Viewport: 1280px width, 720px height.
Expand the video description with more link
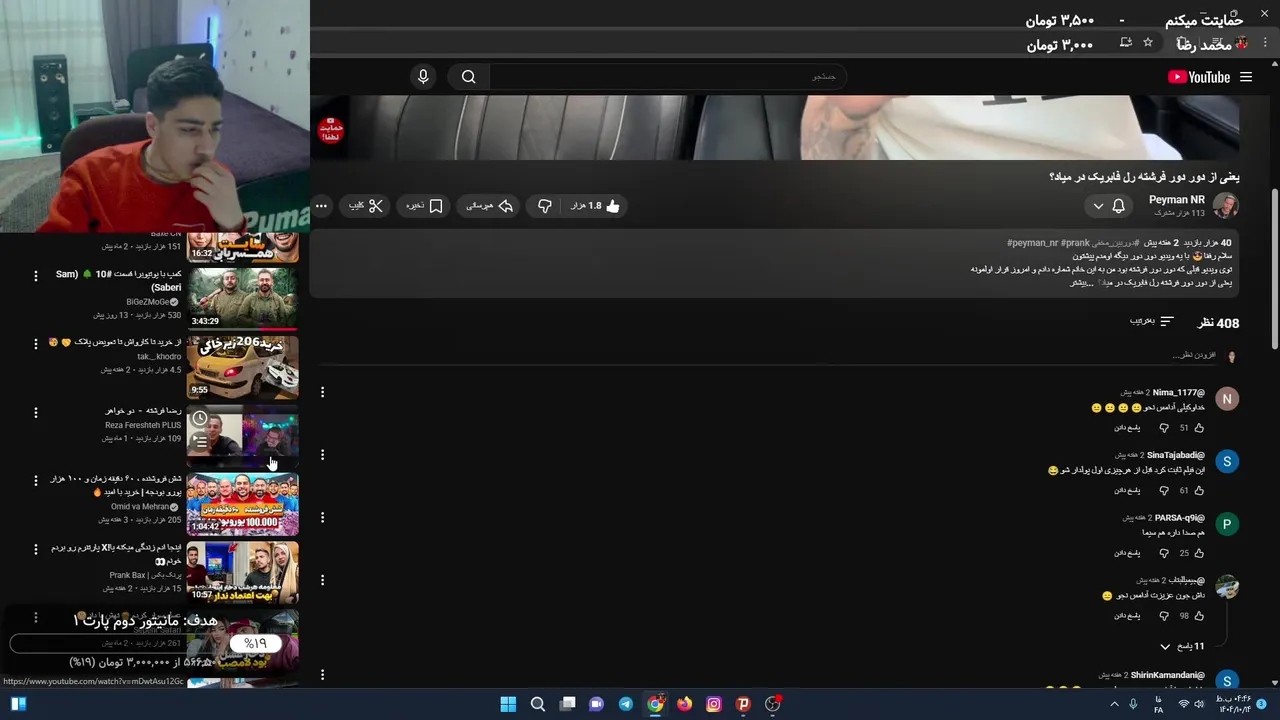[x=1081, y=283]
